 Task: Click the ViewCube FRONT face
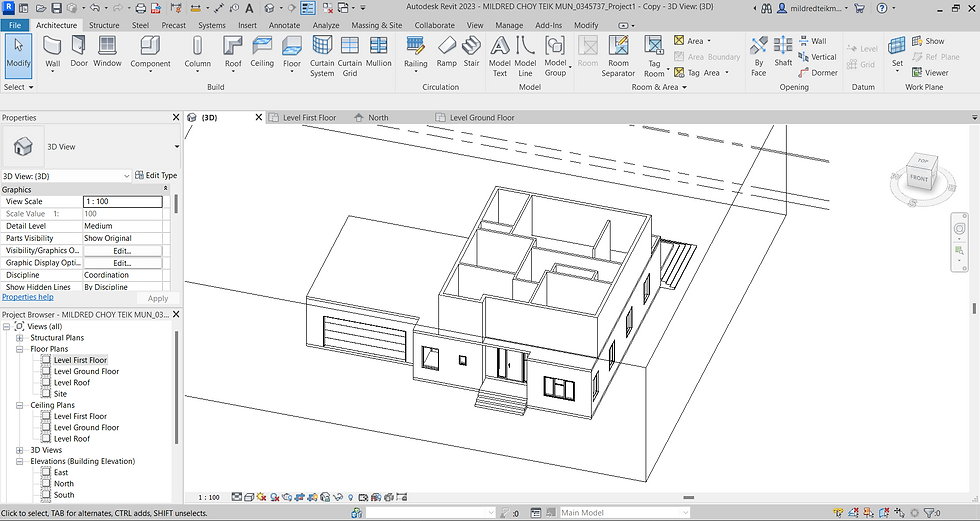[919, 178]
